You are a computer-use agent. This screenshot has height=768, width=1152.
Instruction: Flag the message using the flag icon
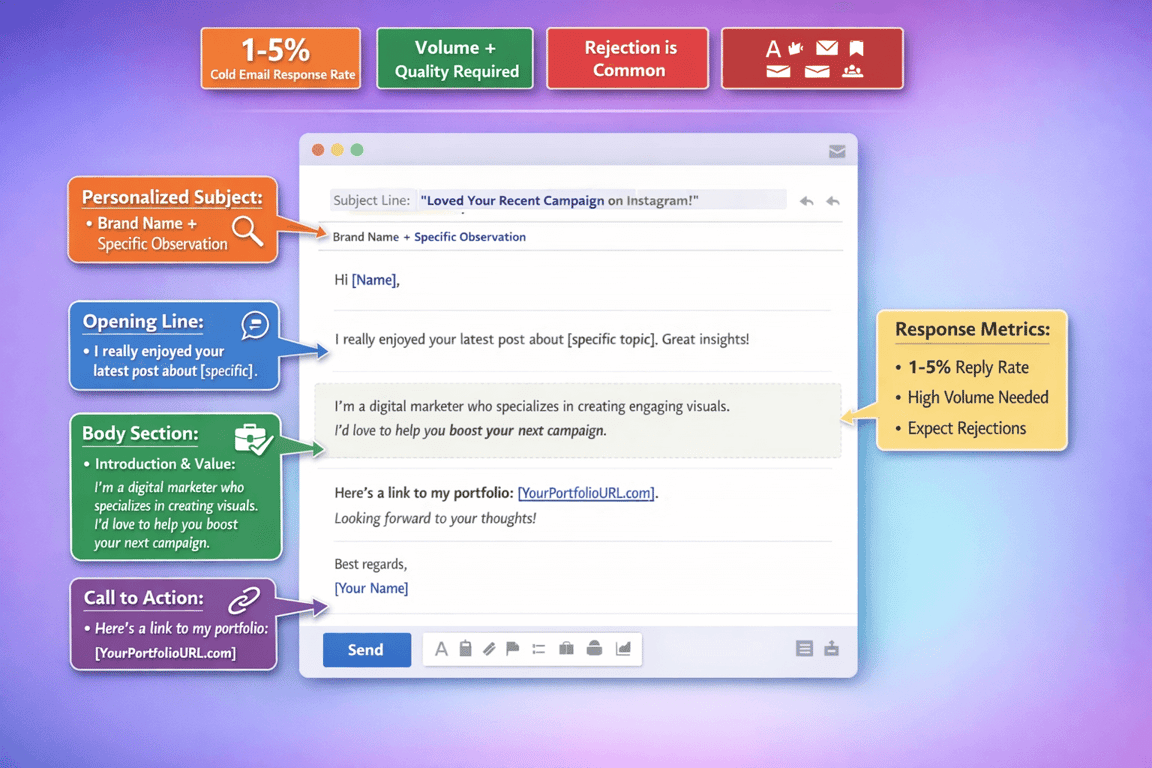point(513,649)
